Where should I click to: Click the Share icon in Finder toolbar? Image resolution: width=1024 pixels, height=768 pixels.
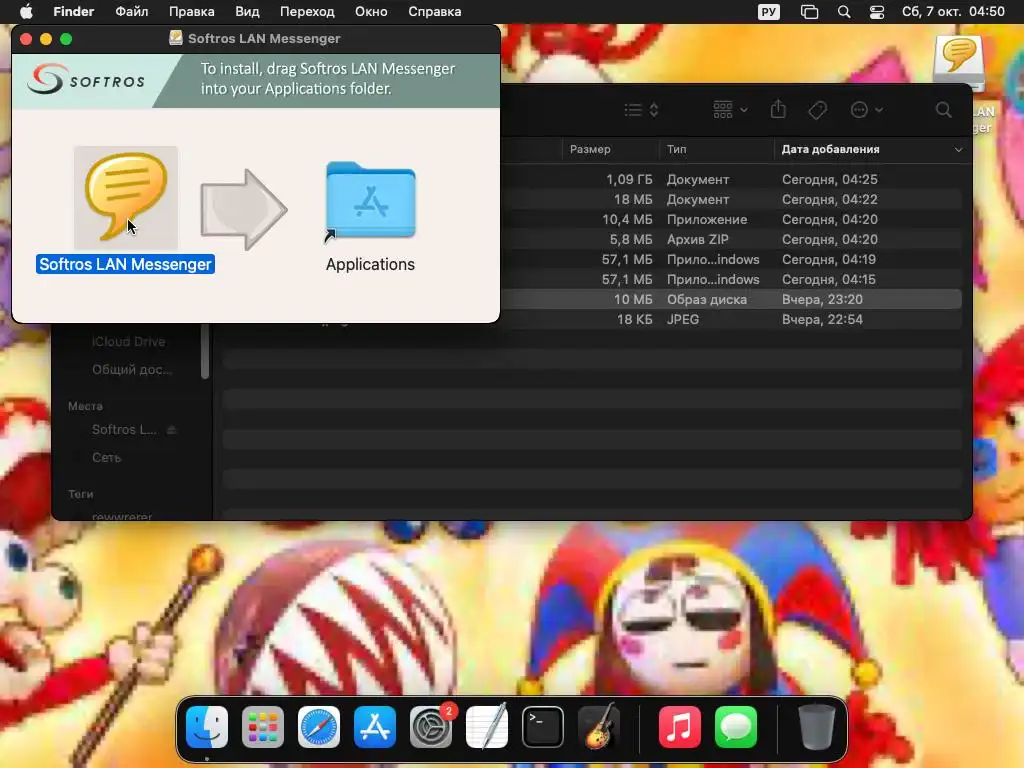tap(778, 109)
